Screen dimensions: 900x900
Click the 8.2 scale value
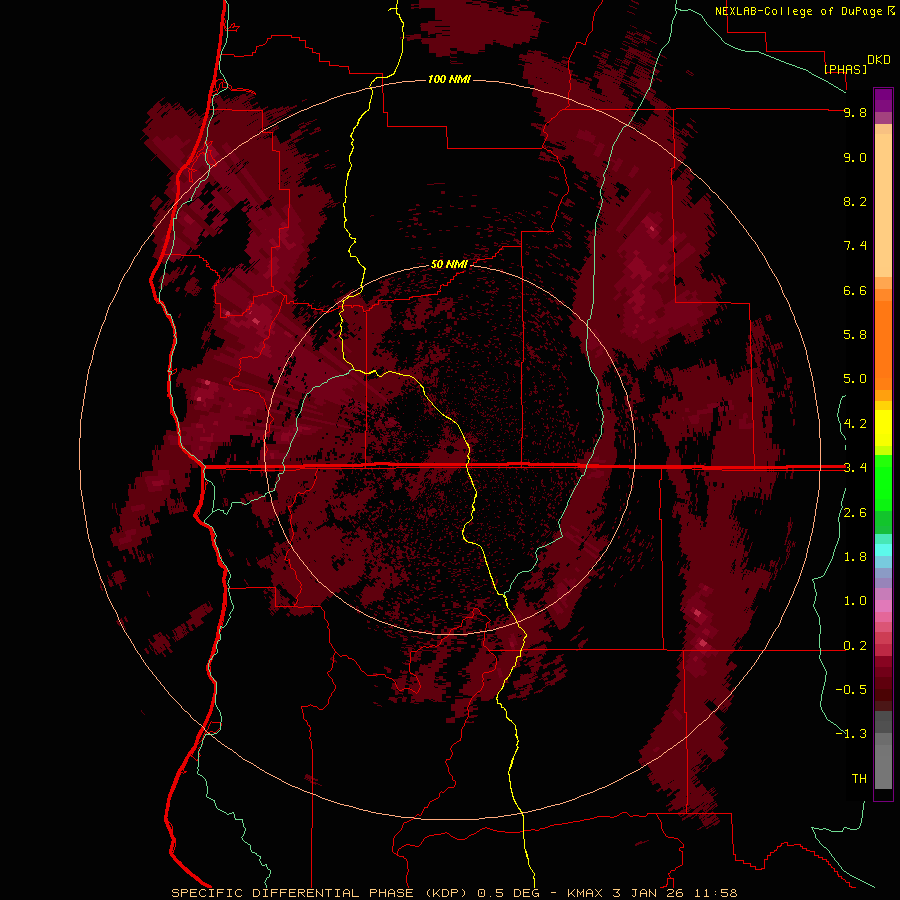tap(855, 201)
